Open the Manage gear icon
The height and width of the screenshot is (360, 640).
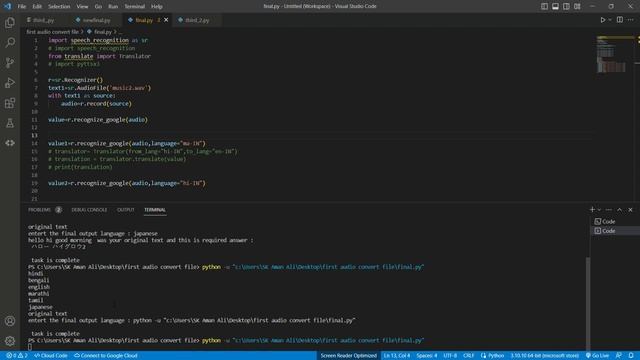[x=10, y=341]
